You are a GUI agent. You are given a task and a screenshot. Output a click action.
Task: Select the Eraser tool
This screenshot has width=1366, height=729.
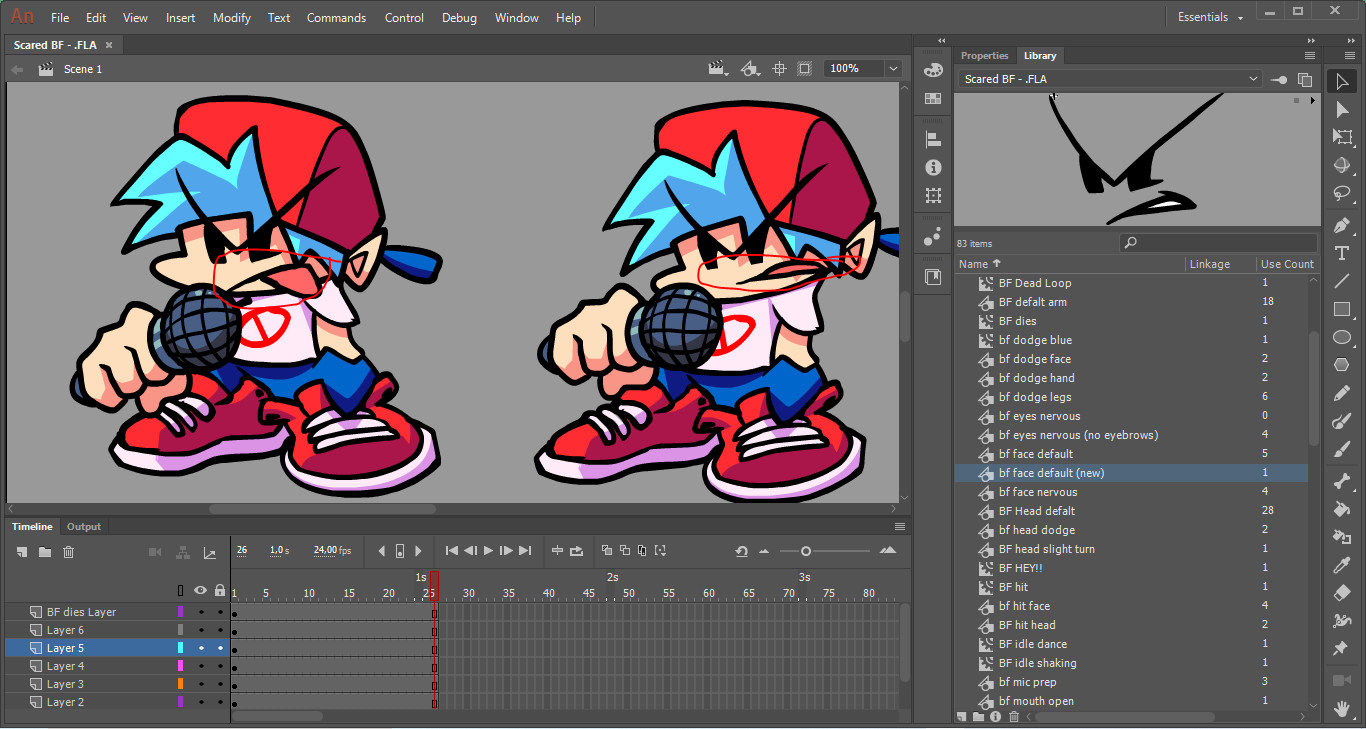pos(1342,593)
